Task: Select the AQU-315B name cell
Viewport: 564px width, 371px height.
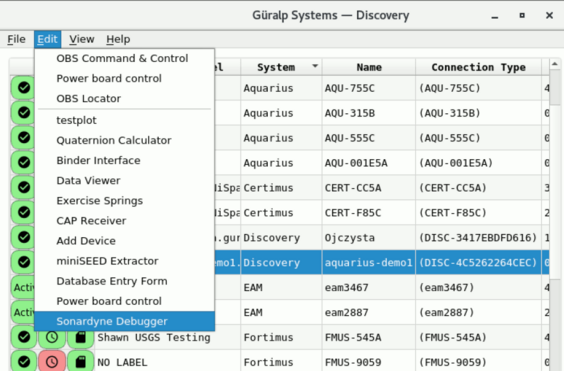Action: tap(369, 113)
